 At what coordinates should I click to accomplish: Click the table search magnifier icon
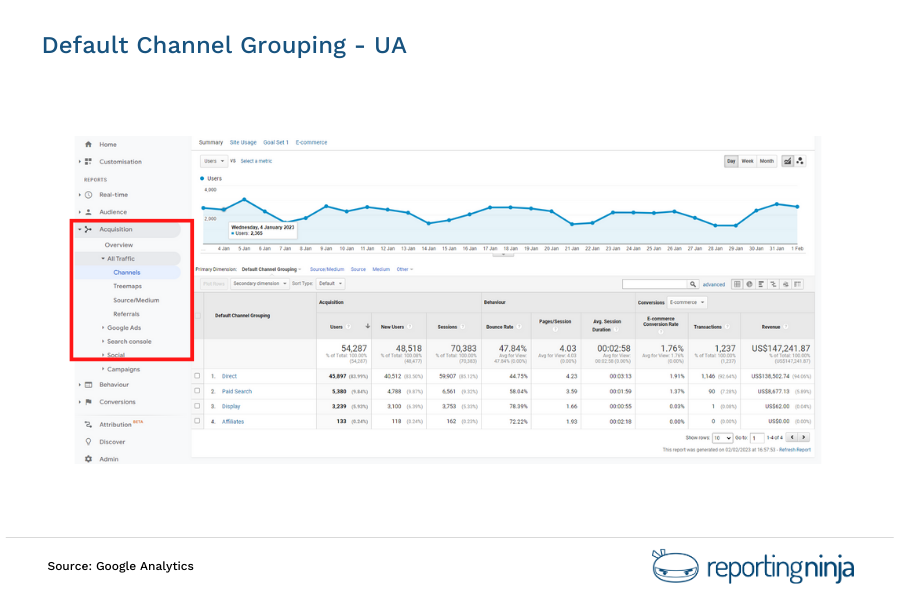click(x=693, y=284)
